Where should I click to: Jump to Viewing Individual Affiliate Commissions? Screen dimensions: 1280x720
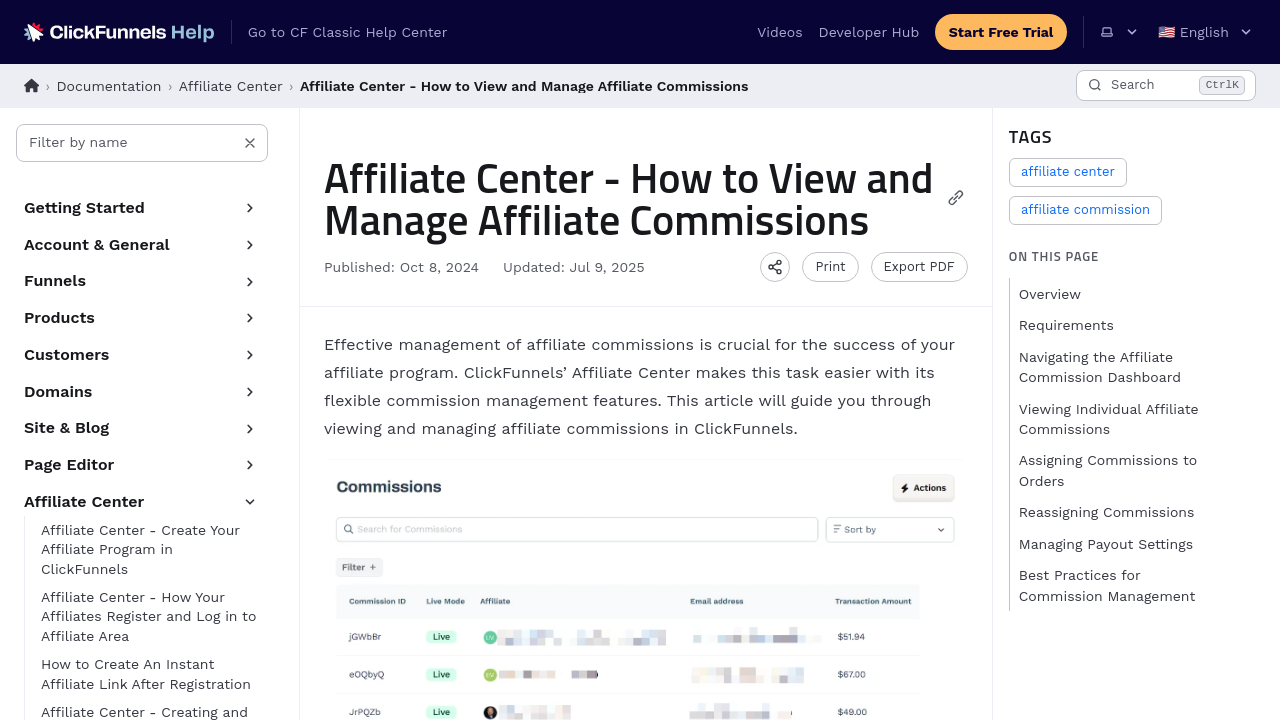click(x=1108, y=419)
